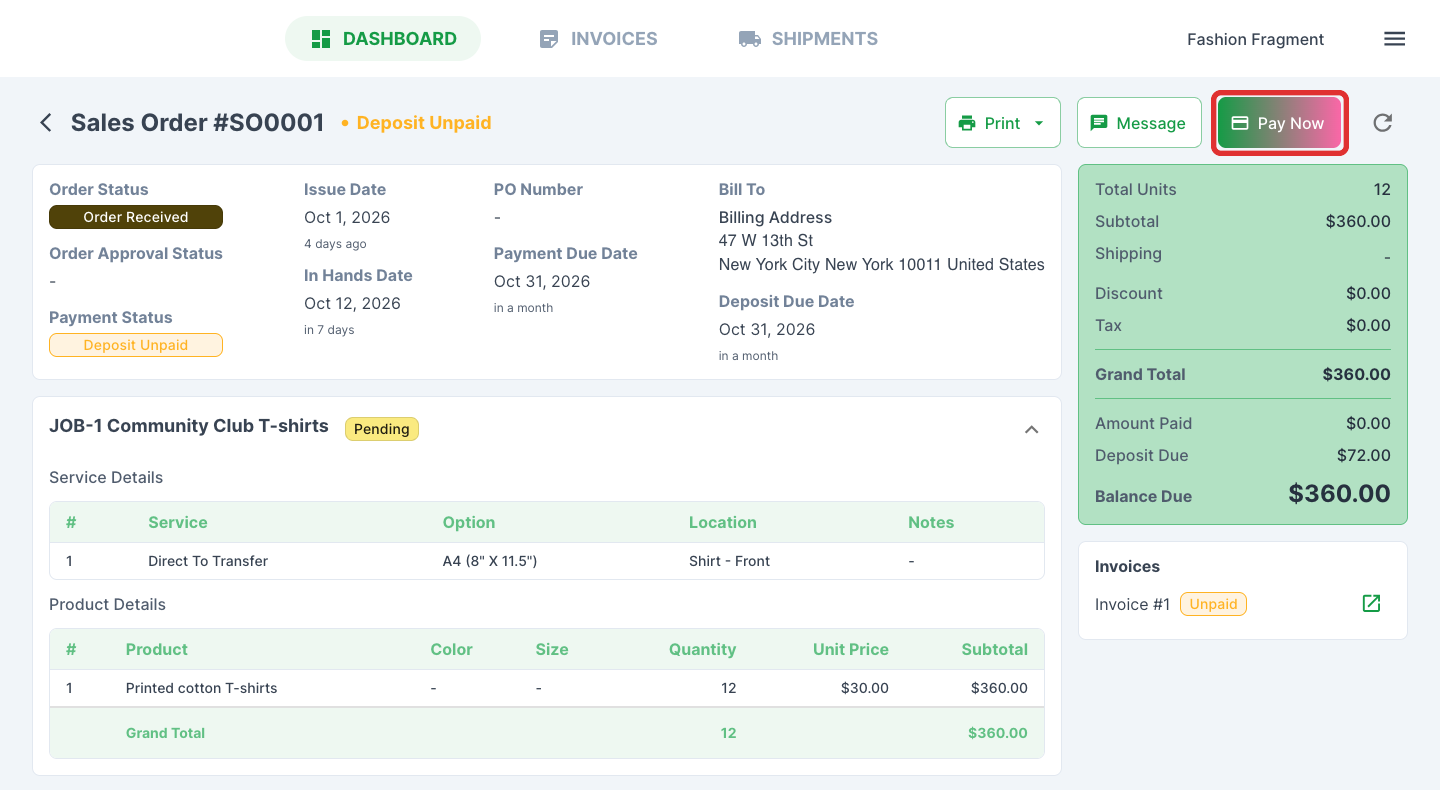Click the Issue Date Oct 1, 2026 value

347,217
